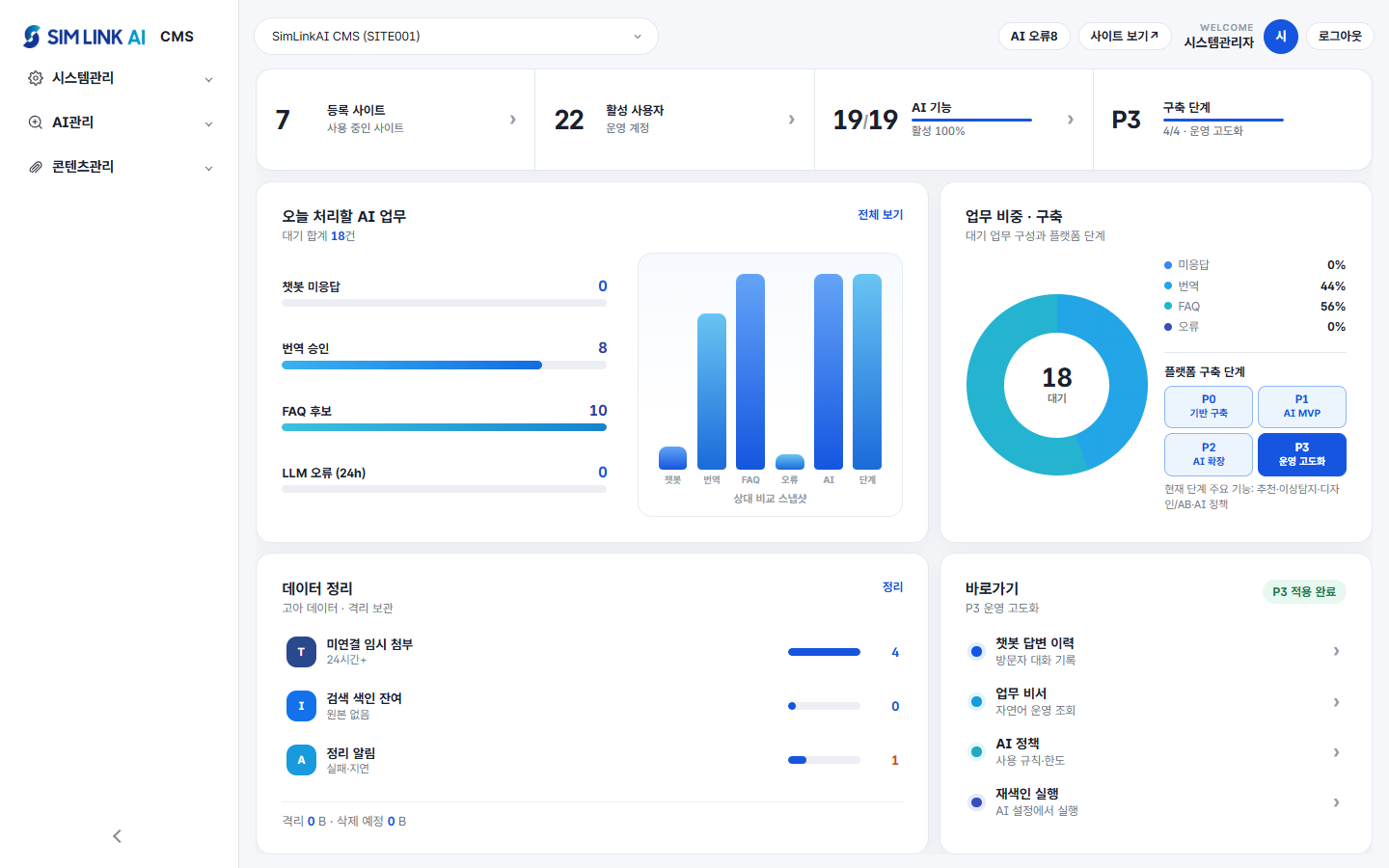The image size is (1389, 868).
Task: Select the P0 기반 구축 stage
Action: click(x=1209, y=406)
